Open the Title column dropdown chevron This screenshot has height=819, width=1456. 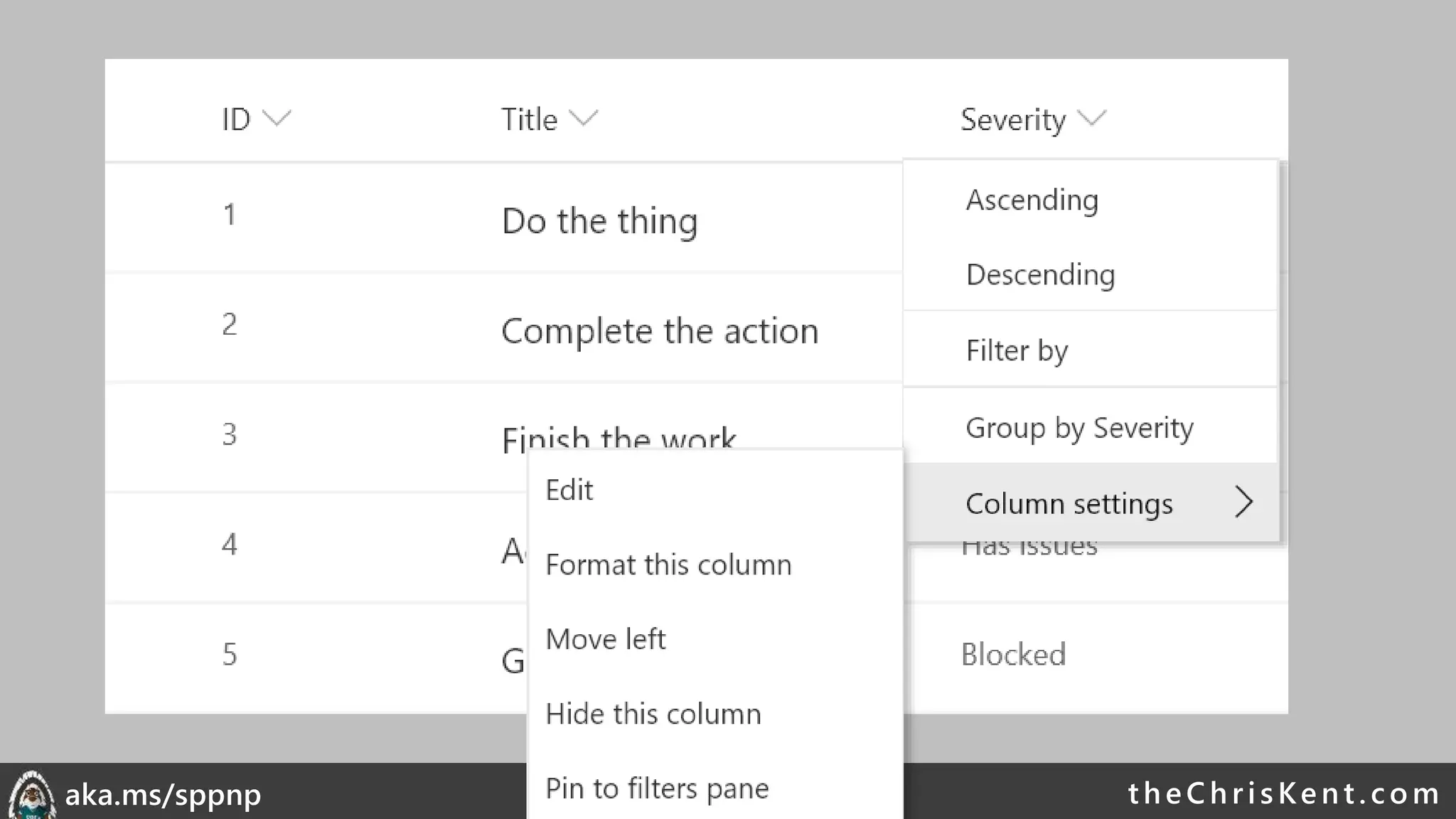point(584,118)
